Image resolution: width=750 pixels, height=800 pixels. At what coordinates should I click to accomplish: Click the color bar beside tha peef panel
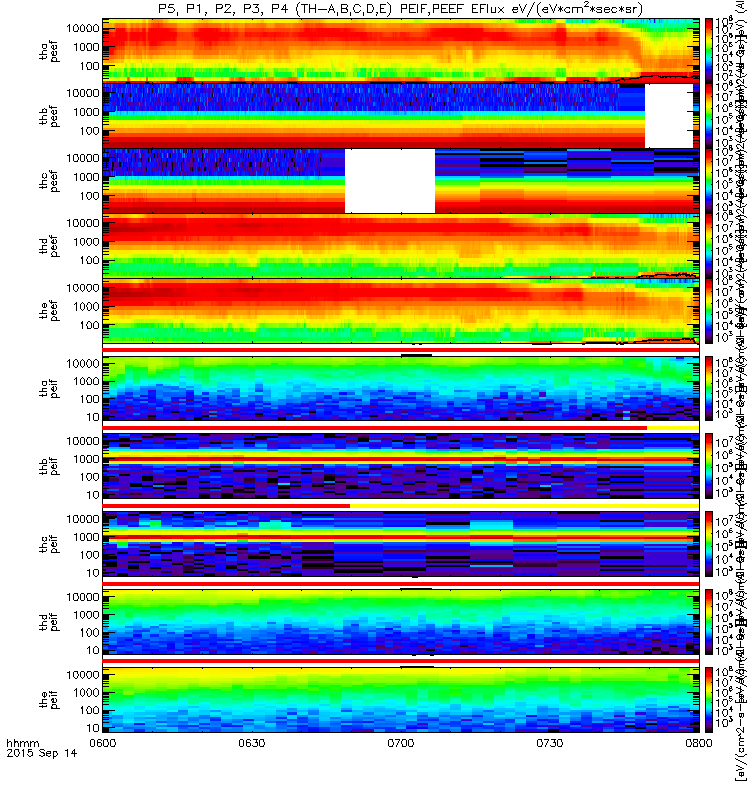coord(709,51)
